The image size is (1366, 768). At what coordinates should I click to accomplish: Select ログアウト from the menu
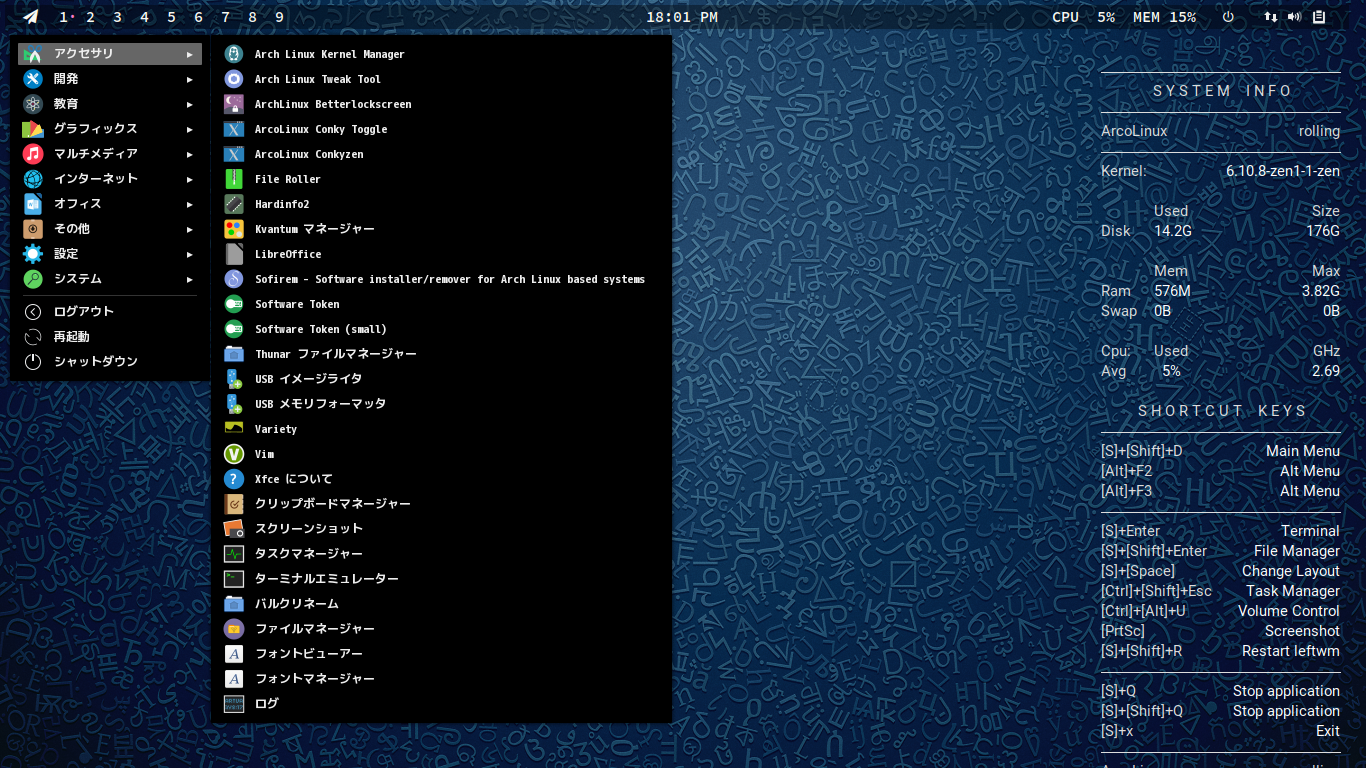[x=110, y=312]
